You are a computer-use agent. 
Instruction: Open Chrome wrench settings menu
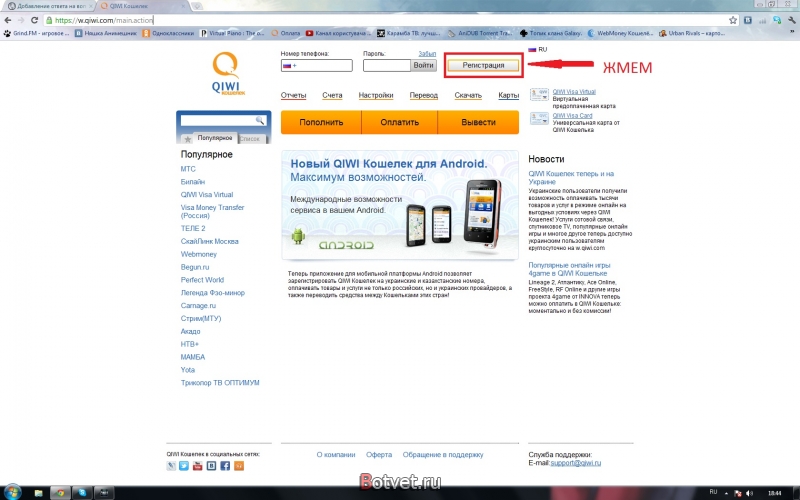792,20
